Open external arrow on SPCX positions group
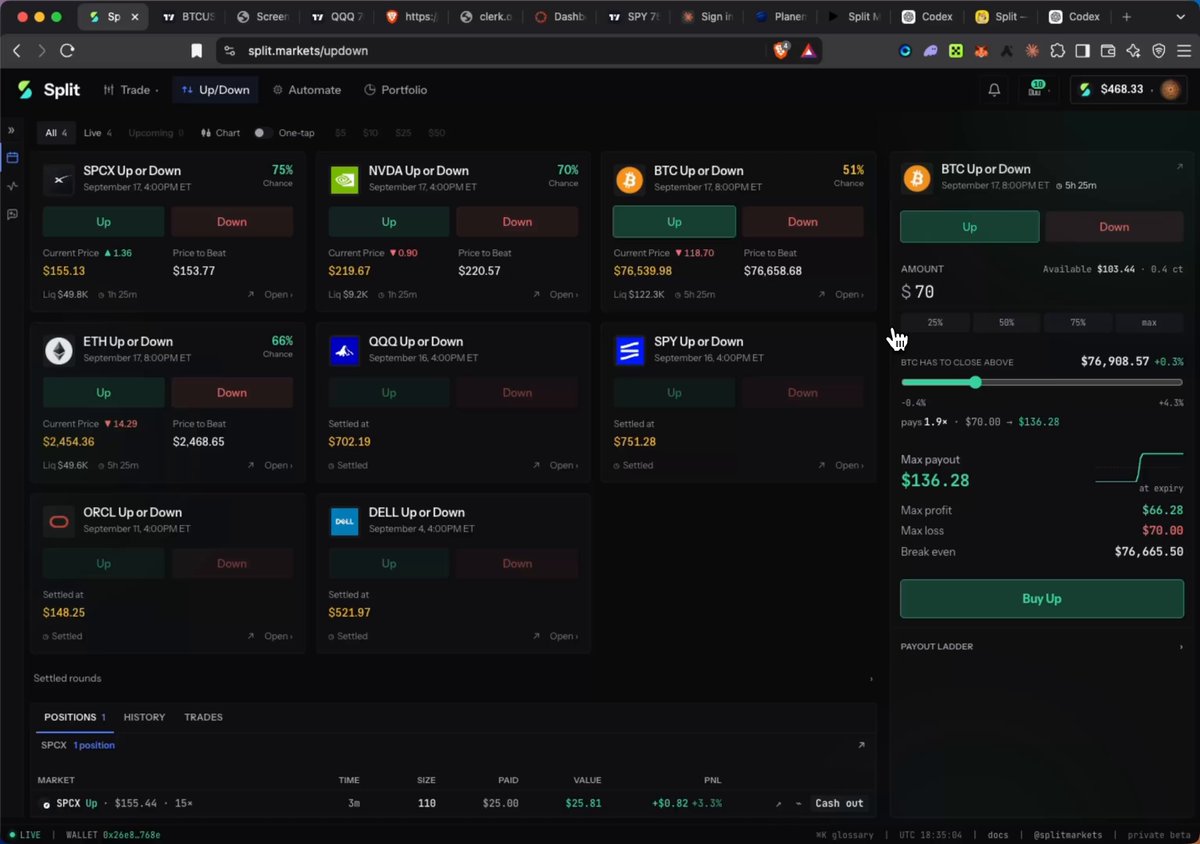 pyautogui.click(x=862, y=745)
